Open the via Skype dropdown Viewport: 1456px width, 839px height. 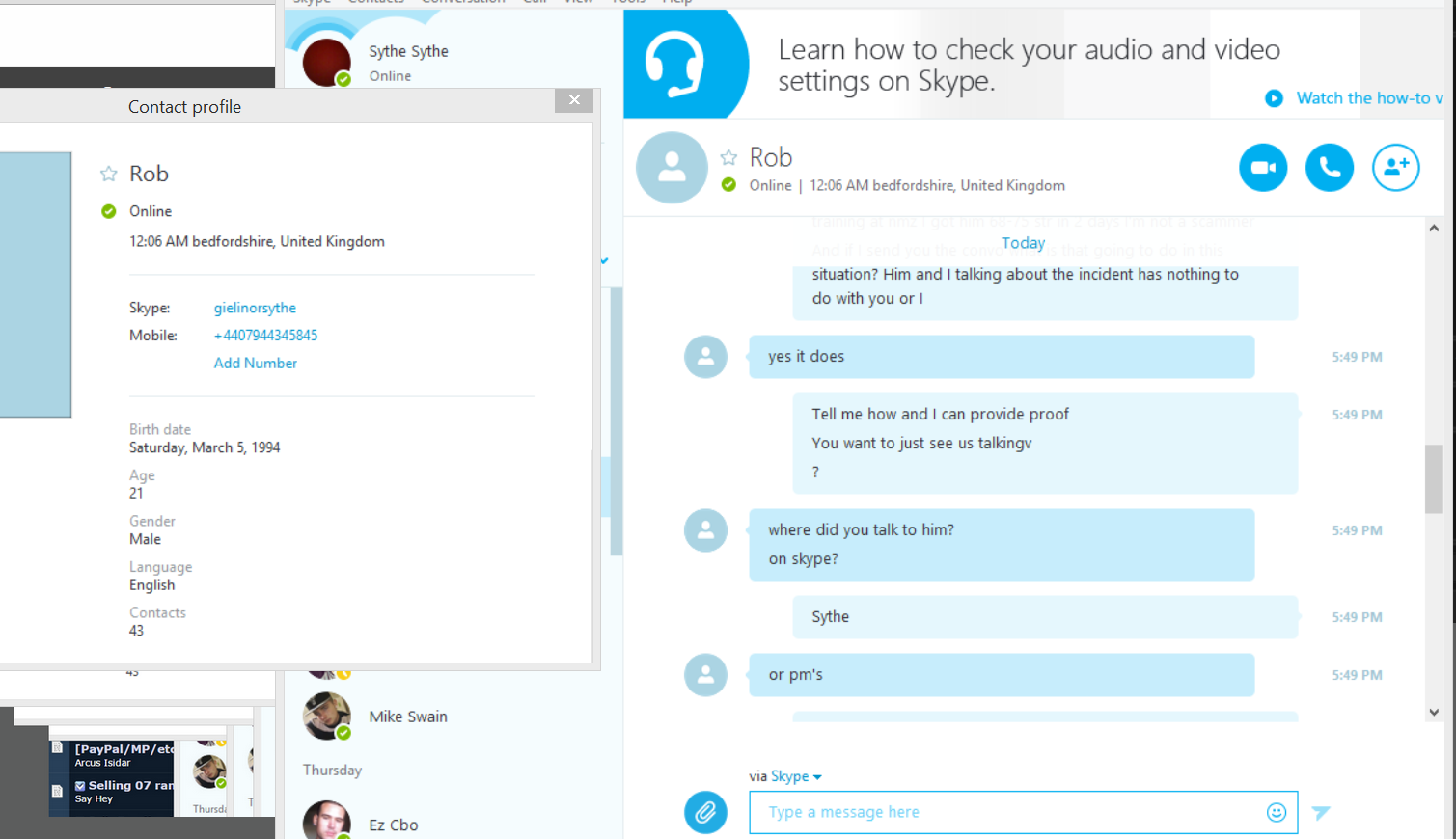796,776
